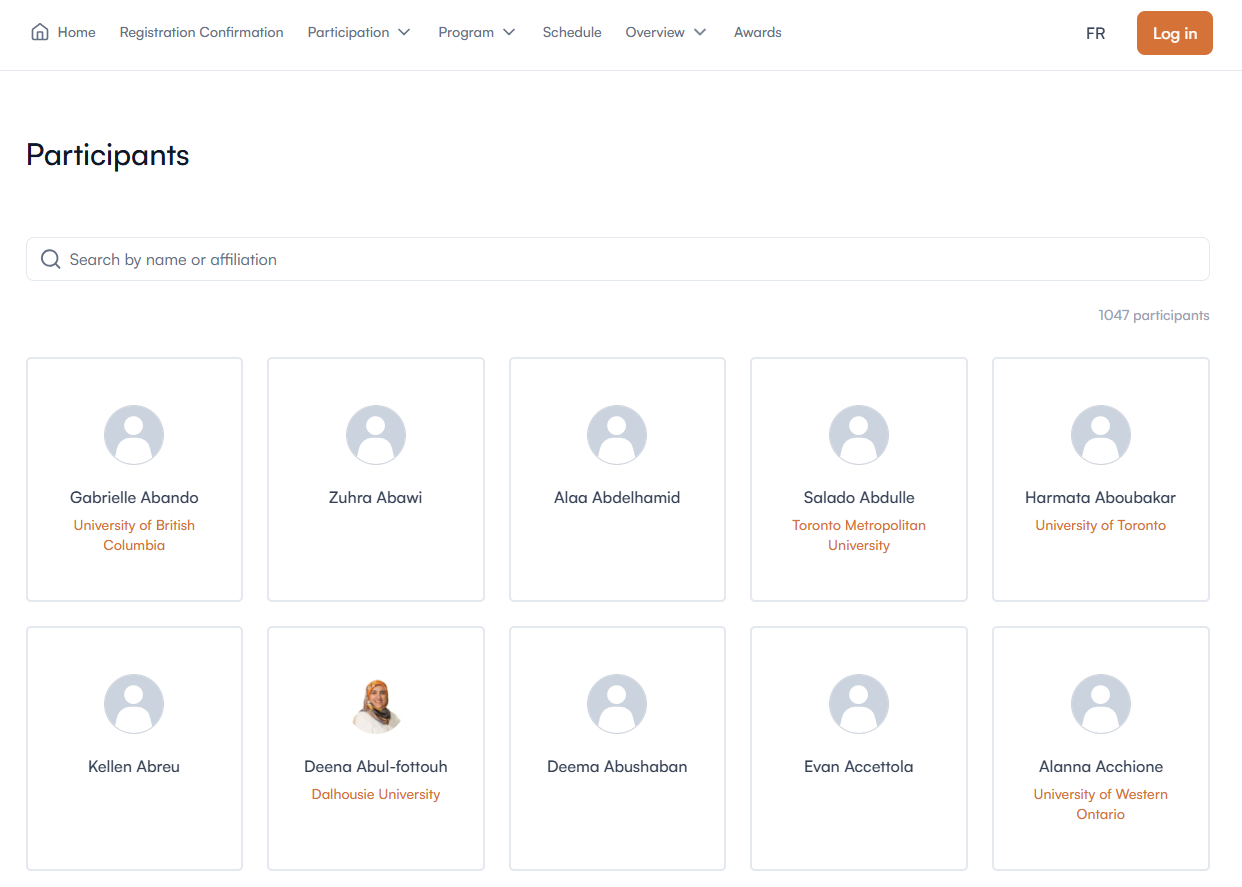Open Deena Abul-fottouh's profile photo
The width and height of the screenshot is (1242, 887).
(x=376, y=704)
